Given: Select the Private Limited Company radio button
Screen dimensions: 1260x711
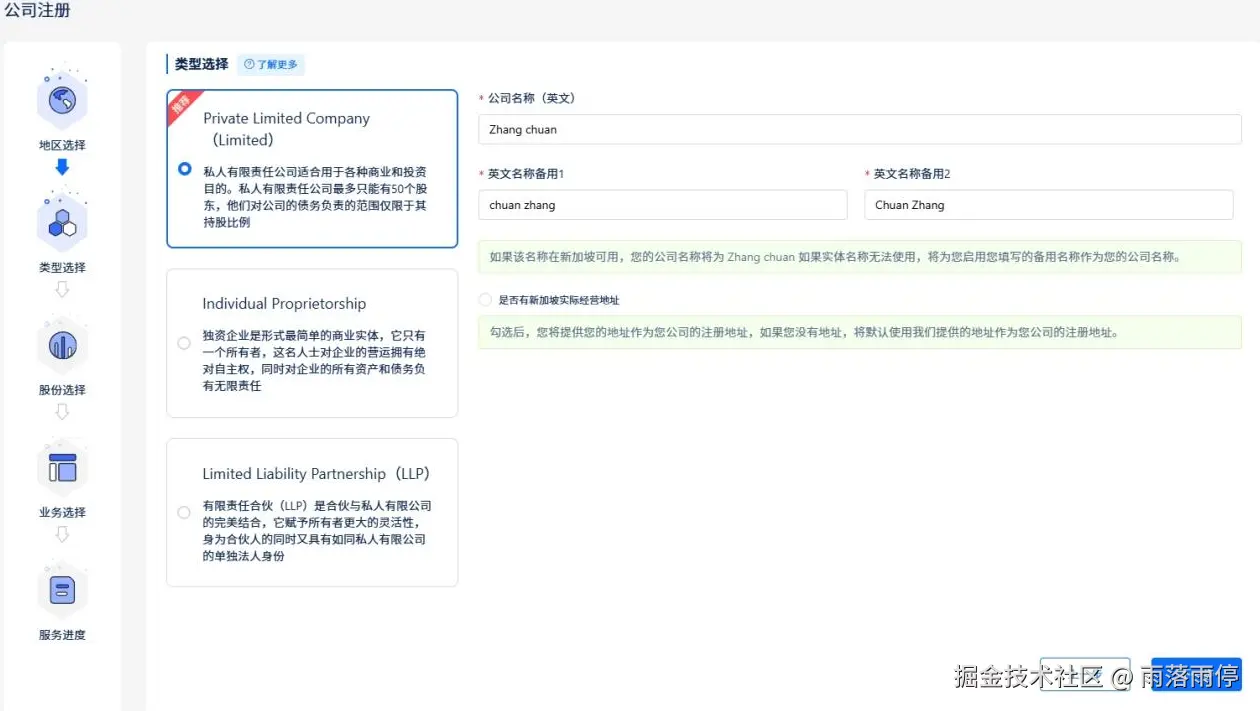Looking at the screenshot, I should coord(184,169).
